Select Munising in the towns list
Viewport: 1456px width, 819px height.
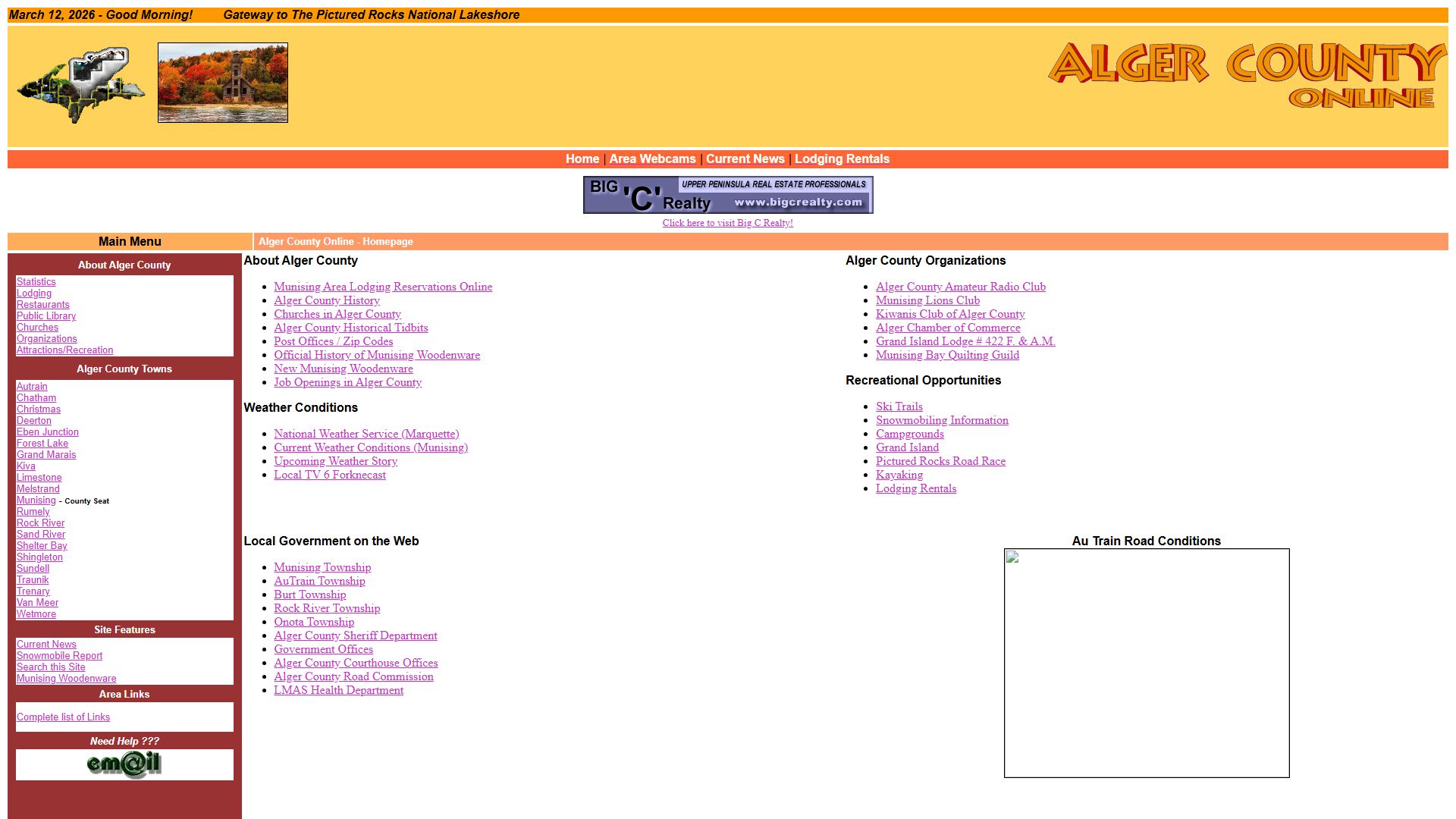pyautogui.click(x=36, y=500)
